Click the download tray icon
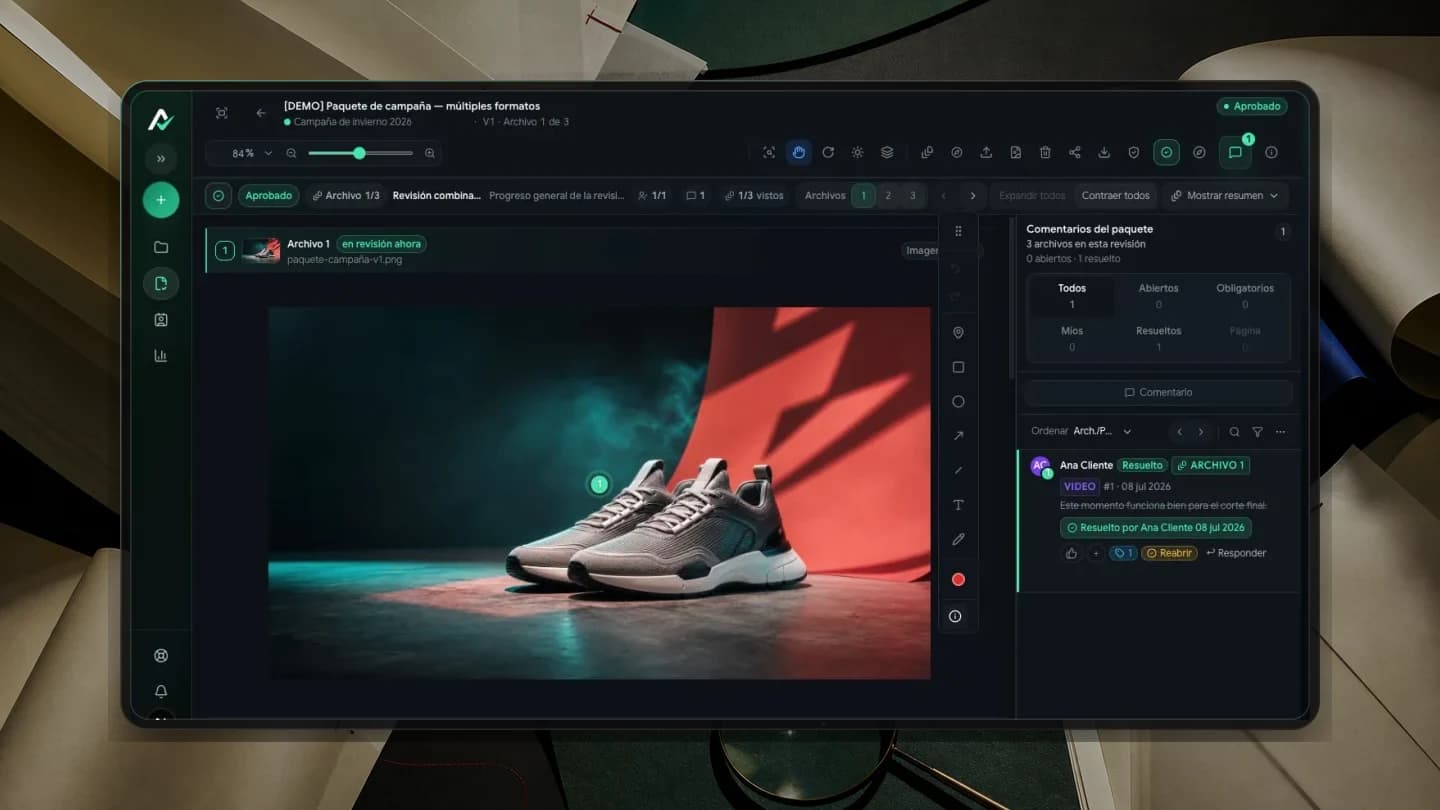 1104,153
